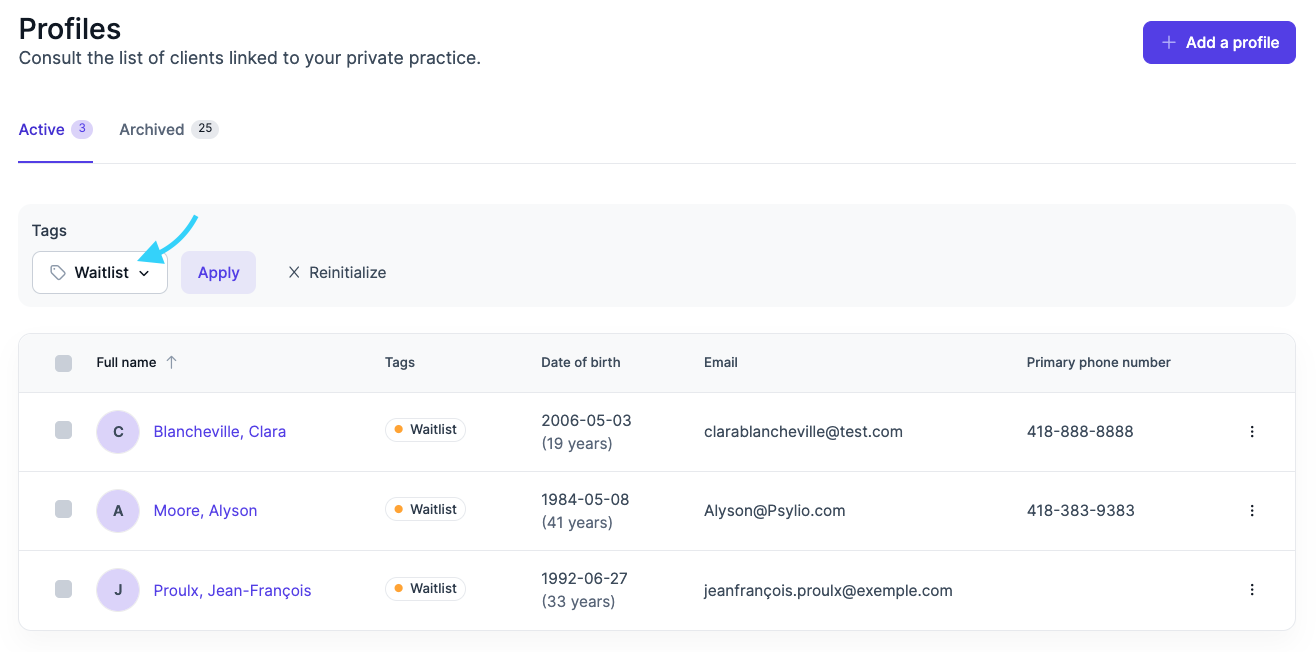Click the Waitlist tag on Clara's row

pyautogui.click(x=425, y=430)
